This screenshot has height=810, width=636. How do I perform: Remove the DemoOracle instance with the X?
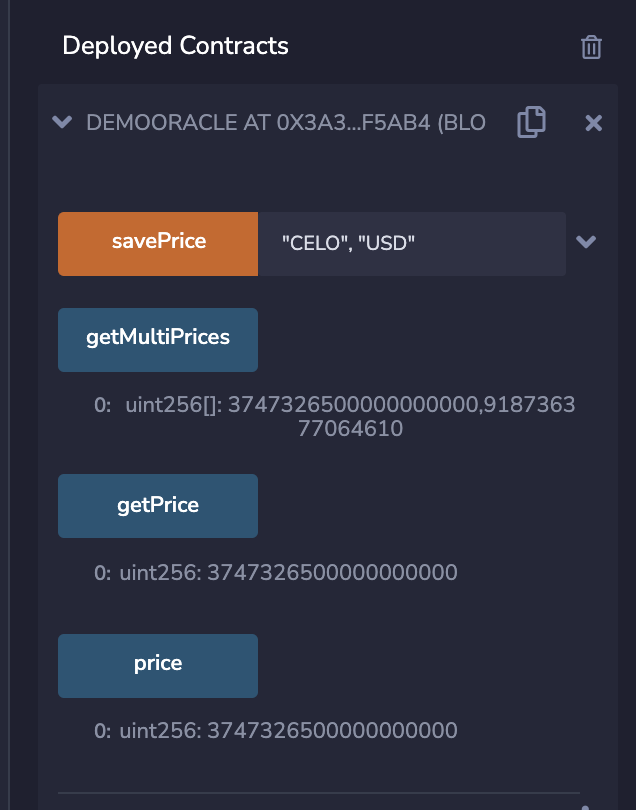(x=594, y=123)
